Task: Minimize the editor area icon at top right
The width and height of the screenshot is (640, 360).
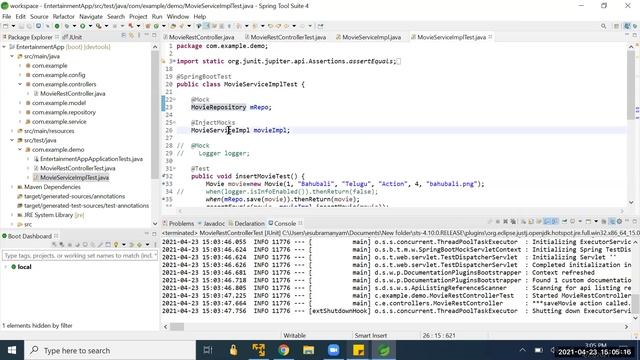Action: [627, 34]
